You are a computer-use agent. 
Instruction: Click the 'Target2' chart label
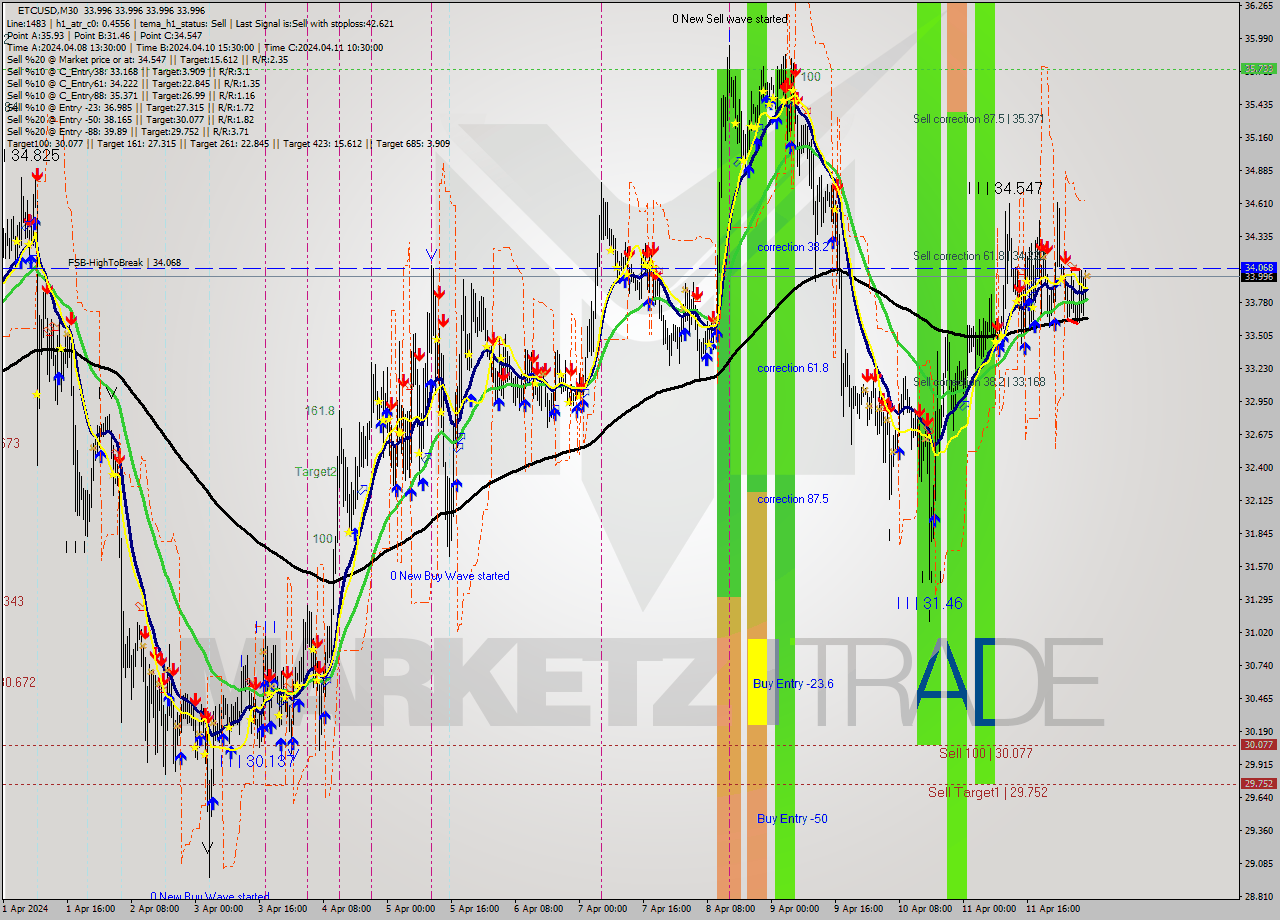315,471
